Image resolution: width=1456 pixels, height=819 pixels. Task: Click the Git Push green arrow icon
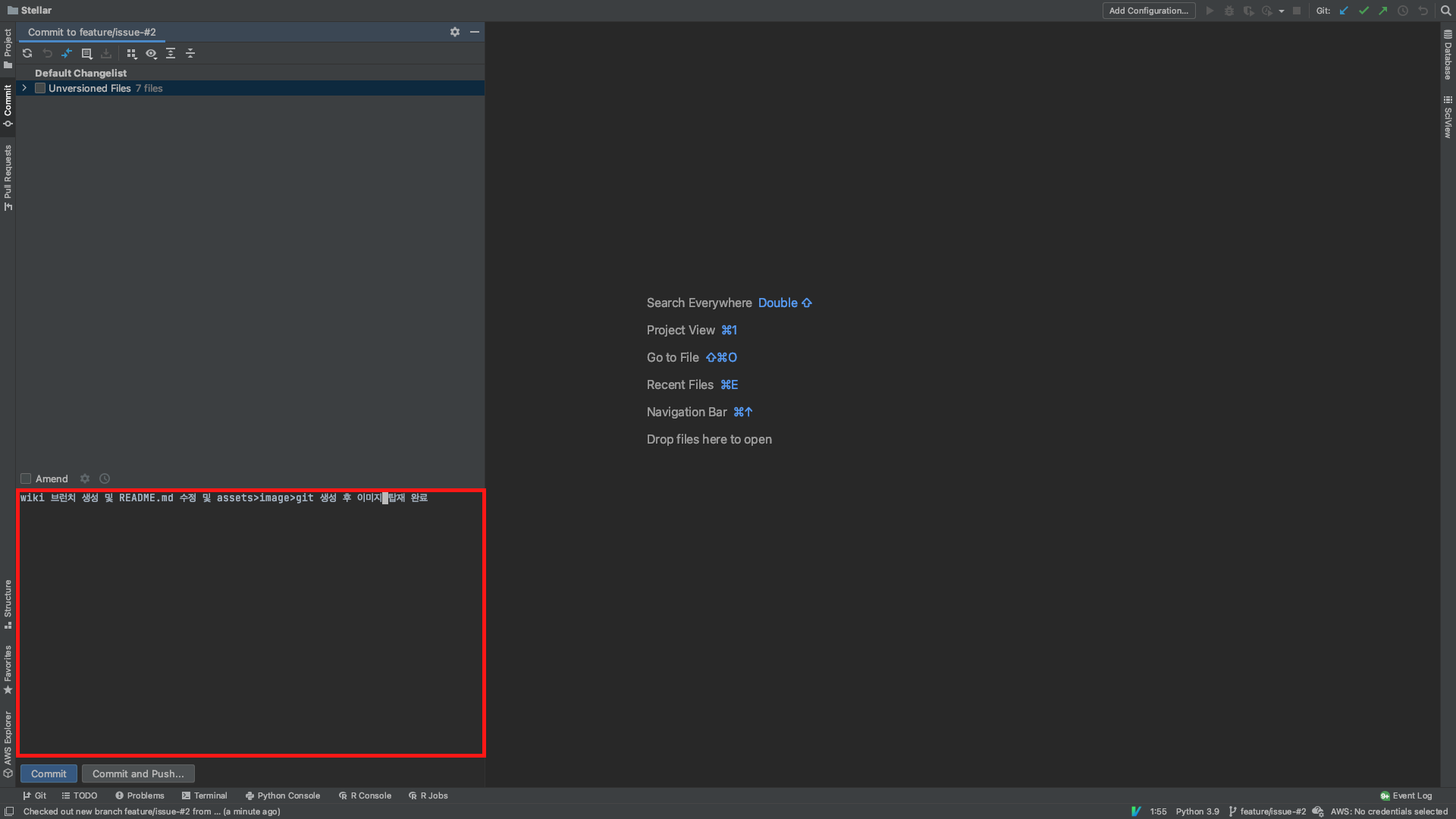tap(1383, 11)
